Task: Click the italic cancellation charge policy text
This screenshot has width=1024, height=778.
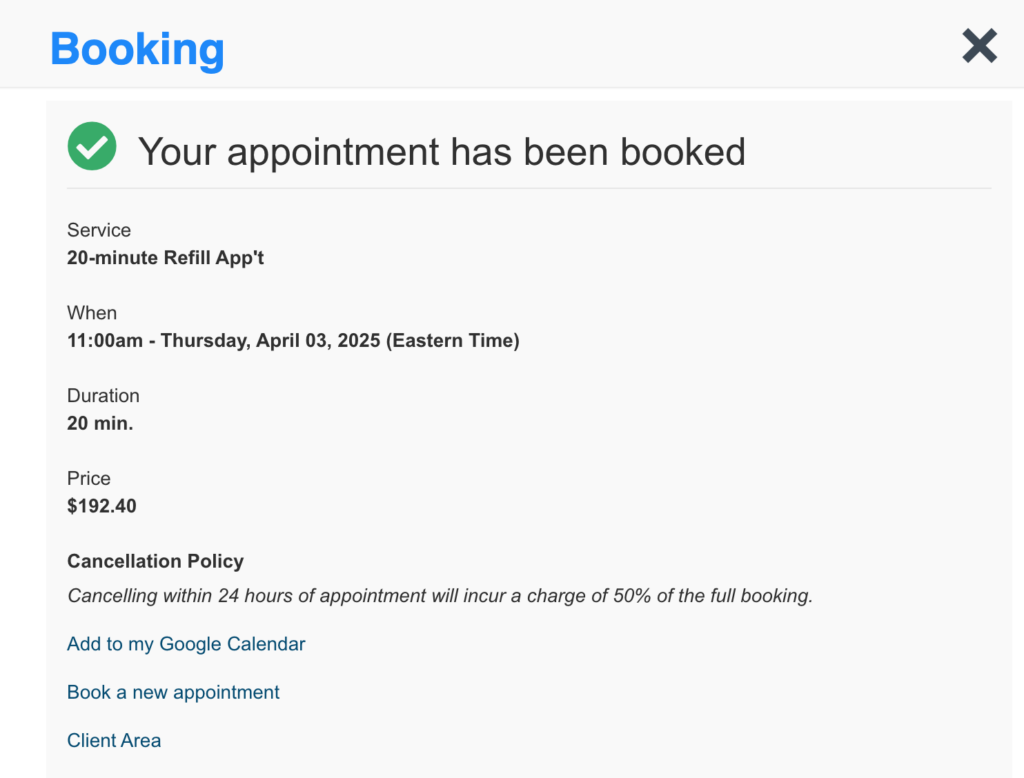Action: [x=440, y=596]
